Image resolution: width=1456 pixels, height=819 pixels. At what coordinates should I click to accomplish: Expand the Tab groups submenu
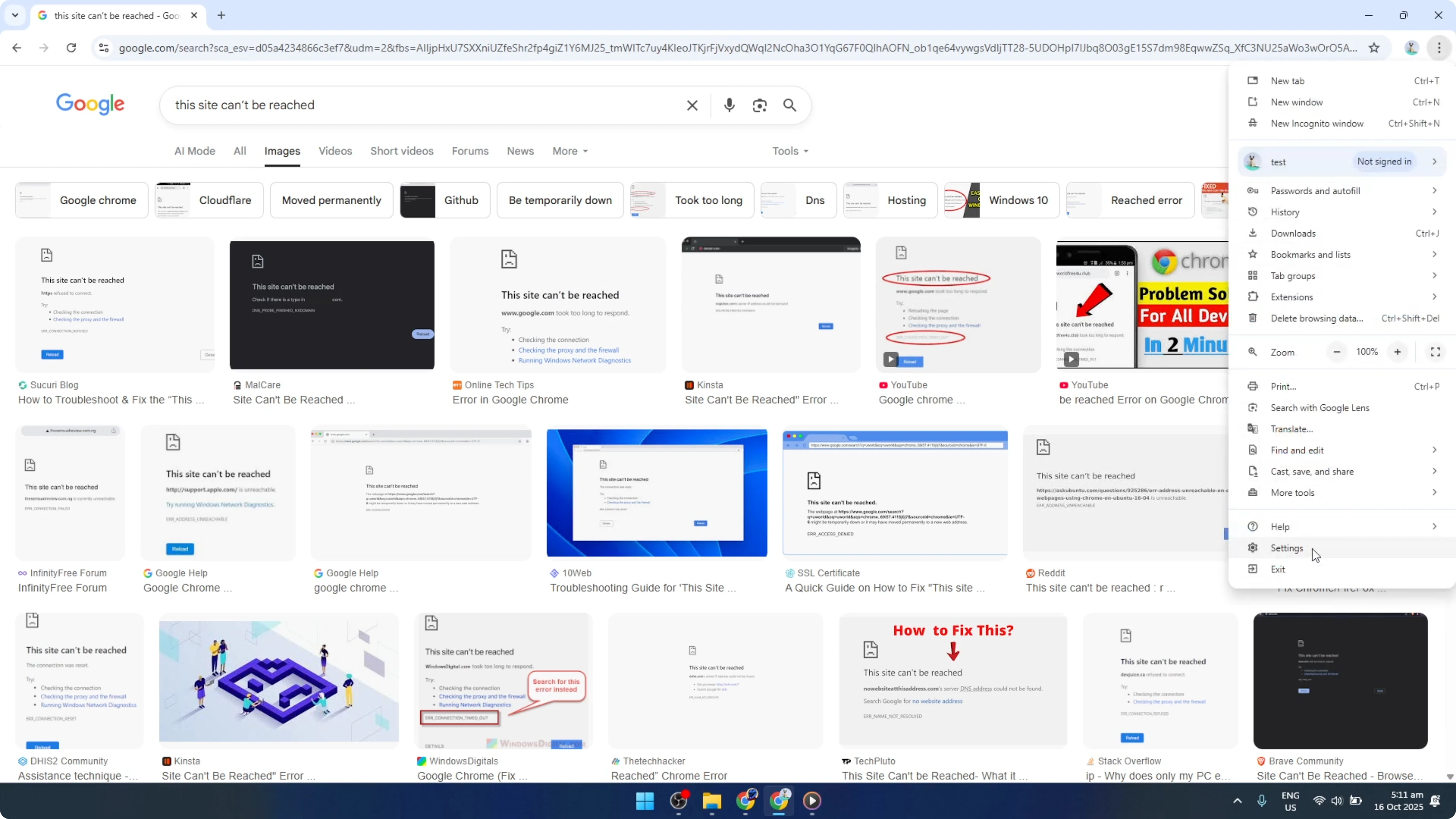pyautogui.click(x=1342, y=276)
